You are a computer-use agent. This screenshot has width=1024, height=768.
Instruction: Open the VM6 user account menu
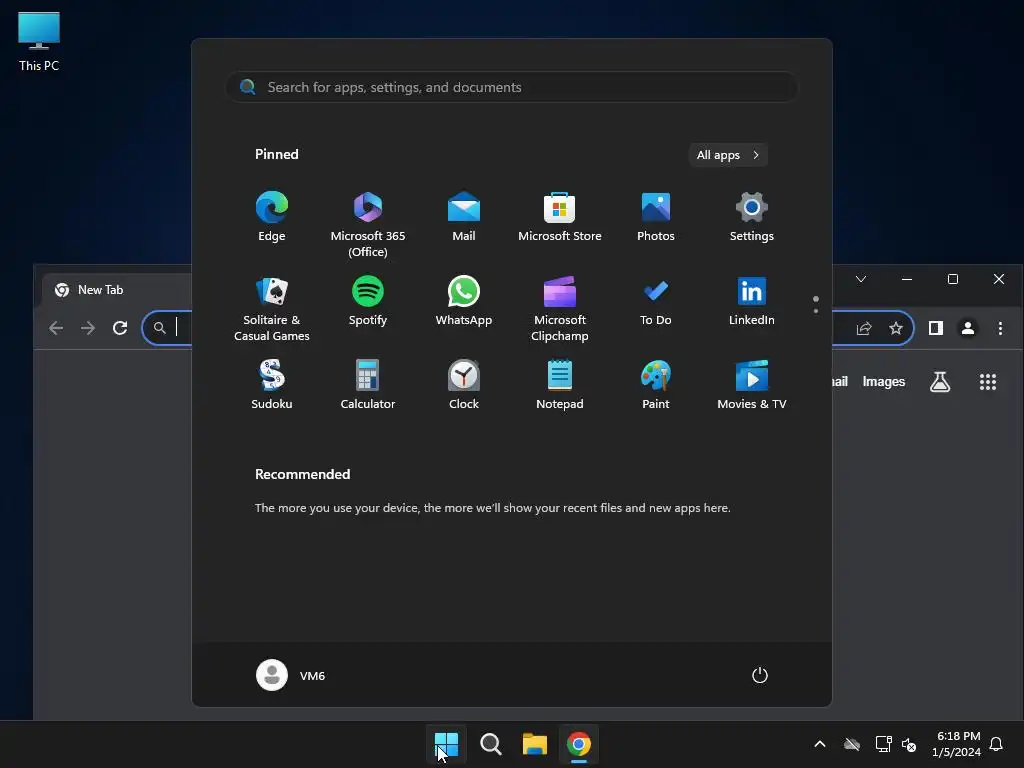point(291,675)
